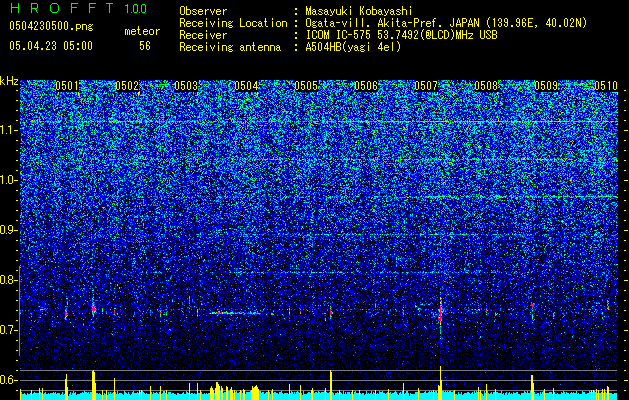This screenshot has height=400, width=629.
Task: Click the tallest yellow power bar under 0507
Action: pos(440,383)
